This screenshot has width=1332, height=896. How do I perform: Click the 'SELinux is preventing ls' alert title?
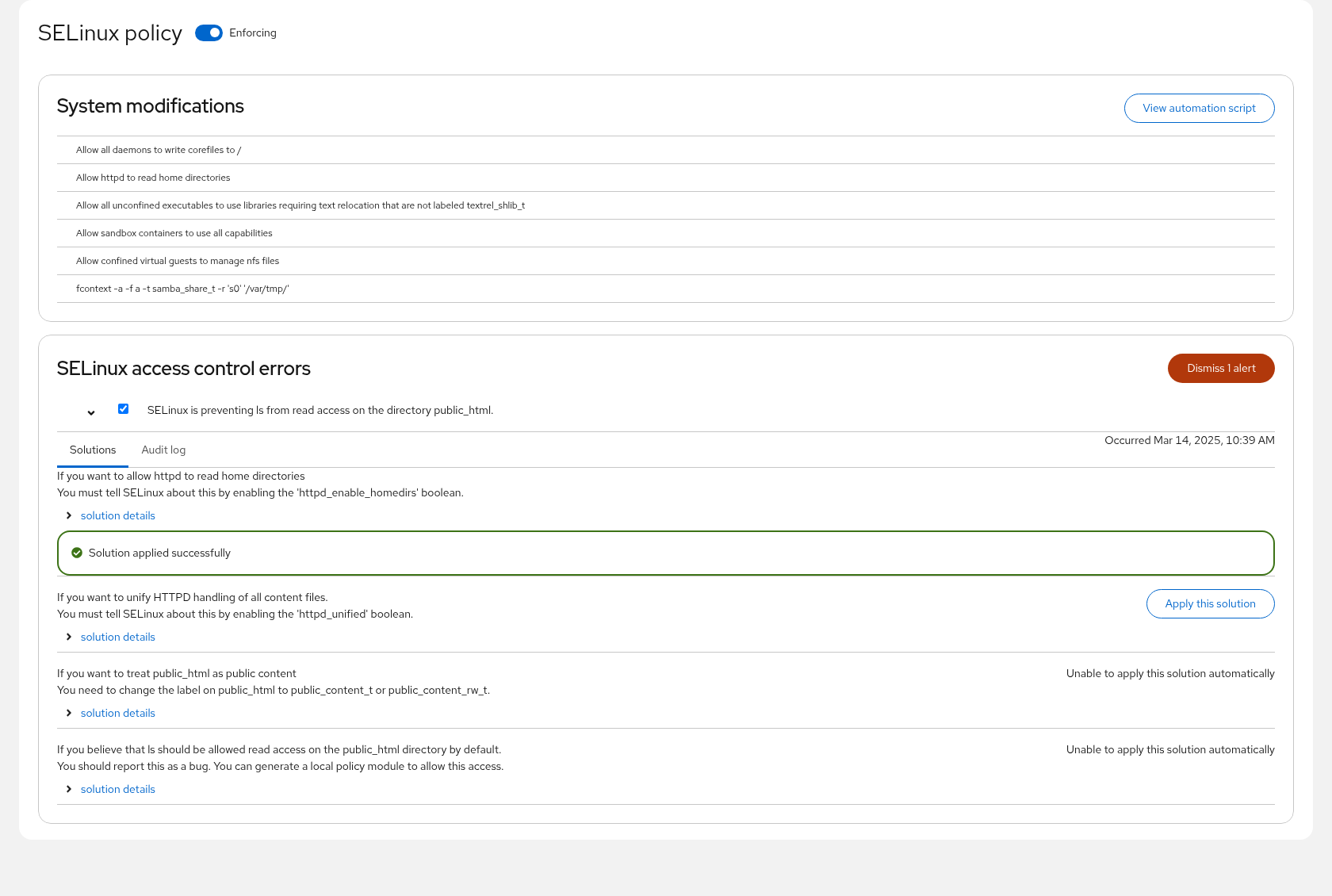(x=320, y=410)
